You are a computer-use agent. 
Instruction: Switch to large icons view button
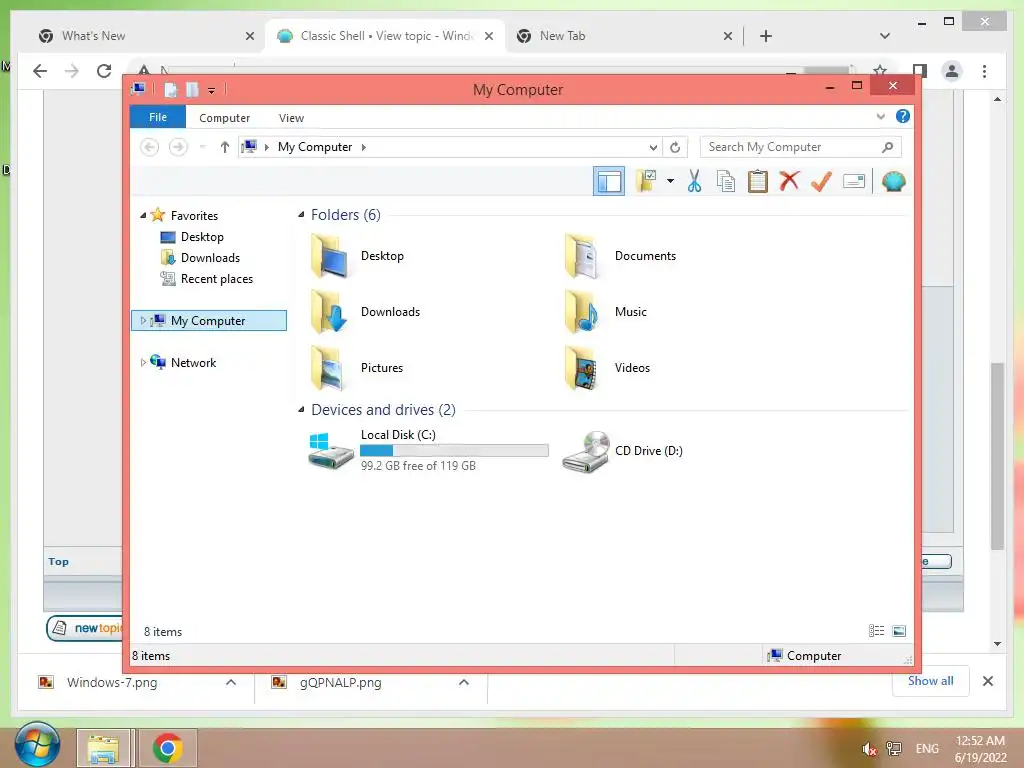point(899,630)
